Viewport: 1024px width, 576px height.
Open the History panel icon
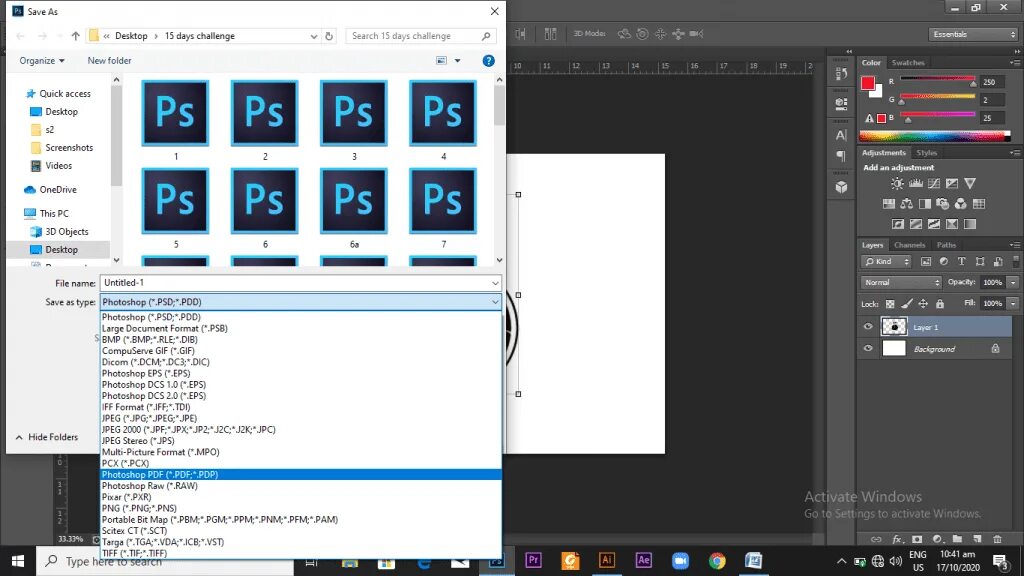pos(841,74)
